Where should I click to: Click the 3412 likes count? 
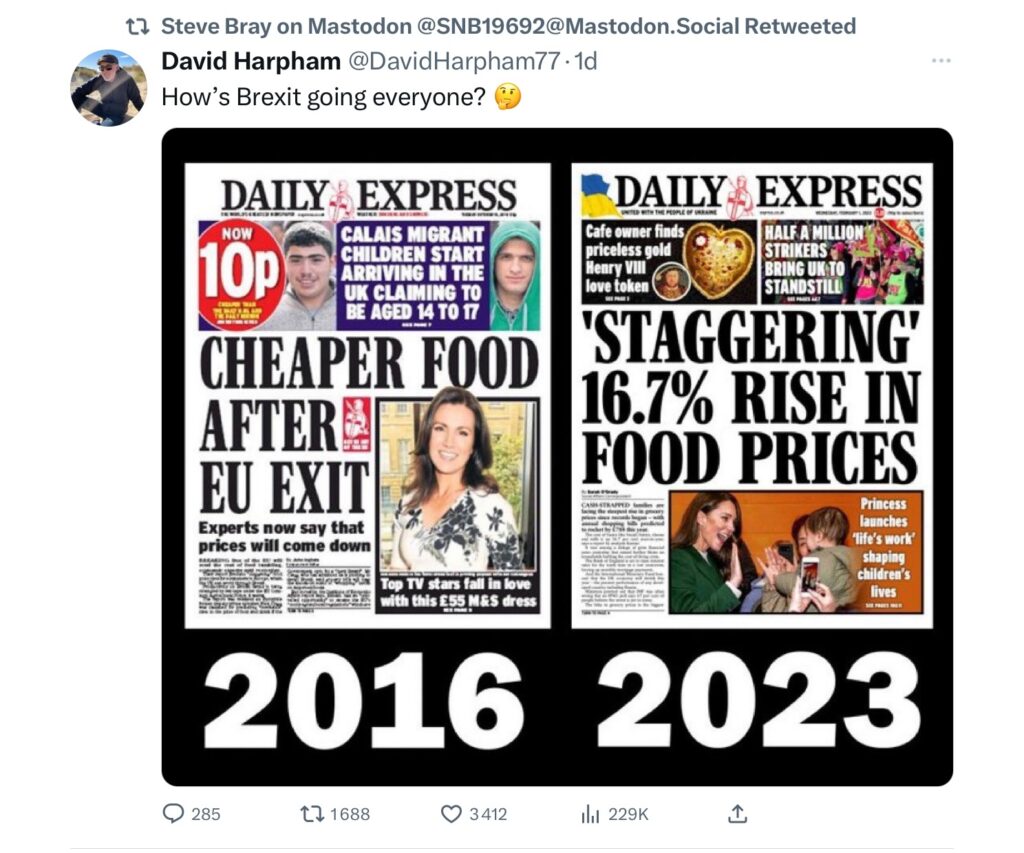point(488,814)
